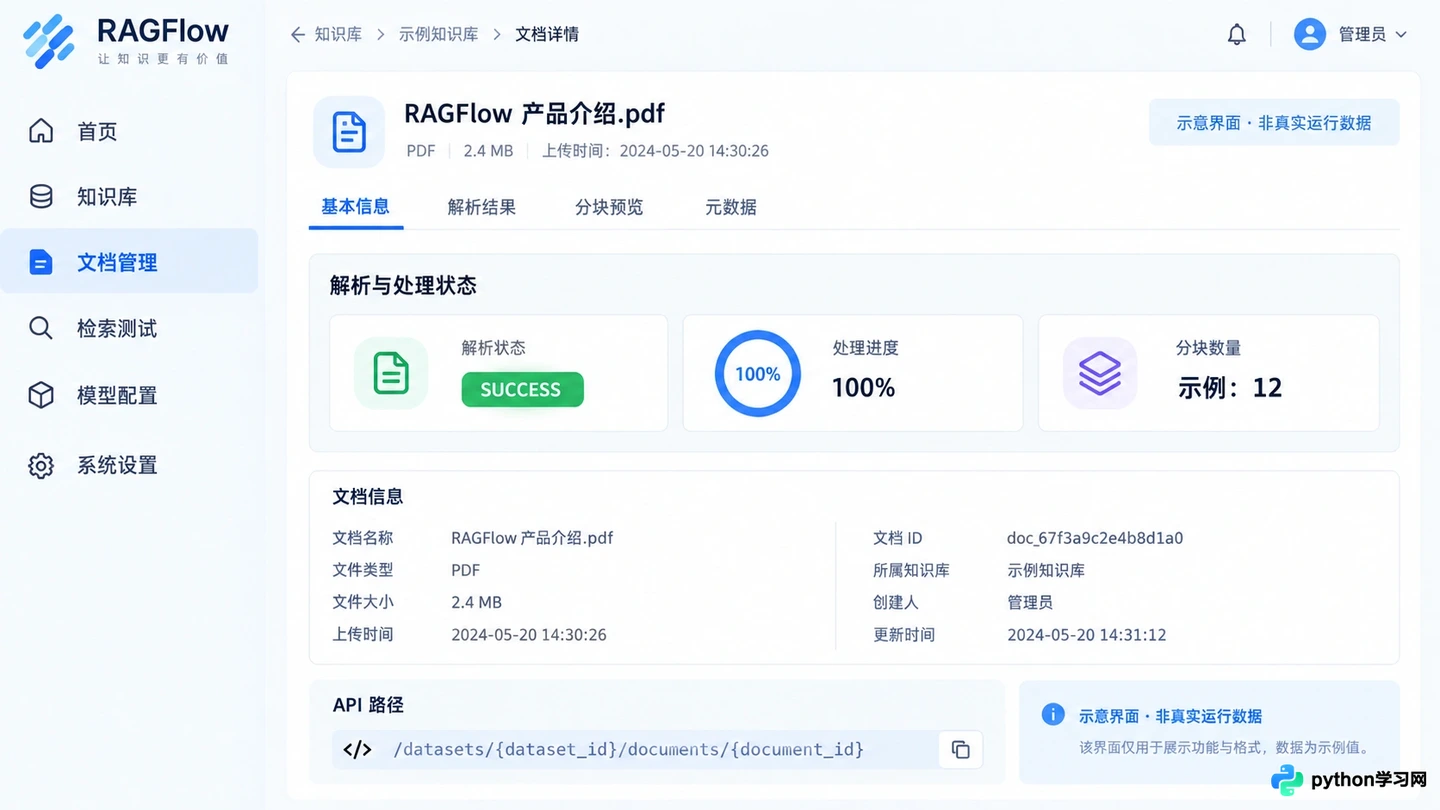Image resolution: width=1440 pixels, height=810 pixels.
Task: Navigate to 示例知识库 breadcrumb link
Action: pos(438,35)
